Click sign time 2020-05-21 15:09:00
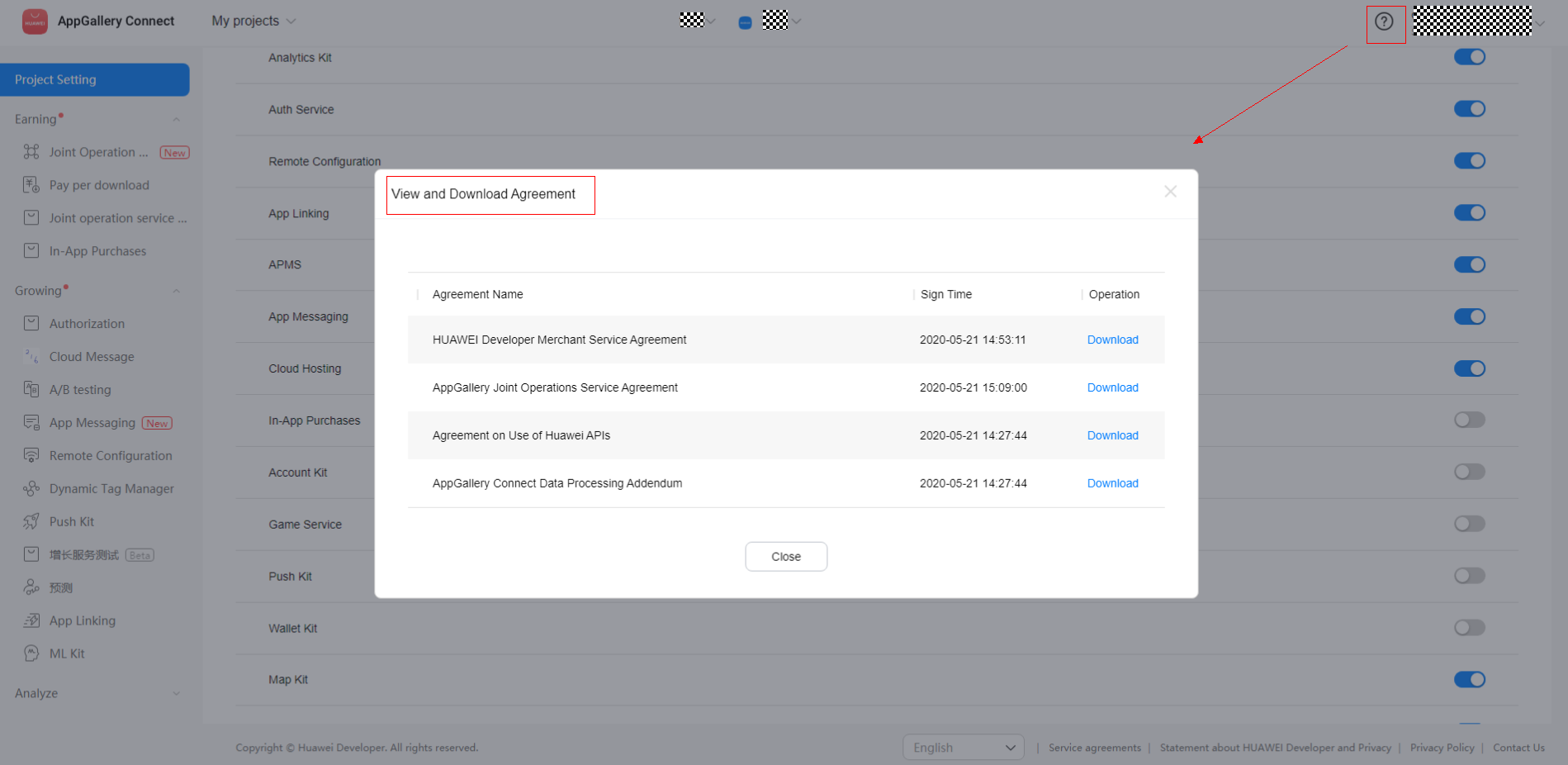 (x=973, y=387)
